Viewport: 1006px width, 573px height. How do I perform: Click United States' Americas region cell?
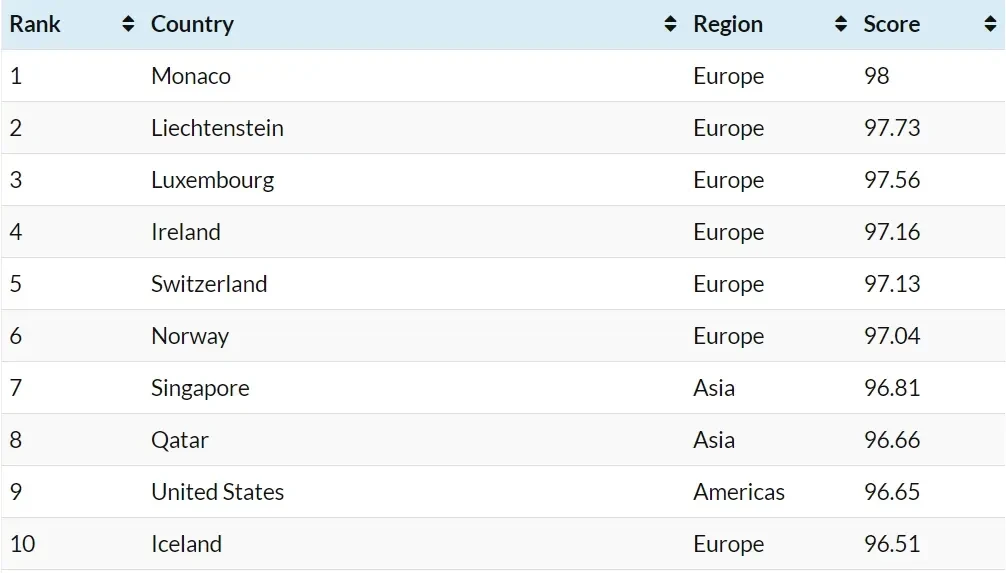tap(738, 492)
